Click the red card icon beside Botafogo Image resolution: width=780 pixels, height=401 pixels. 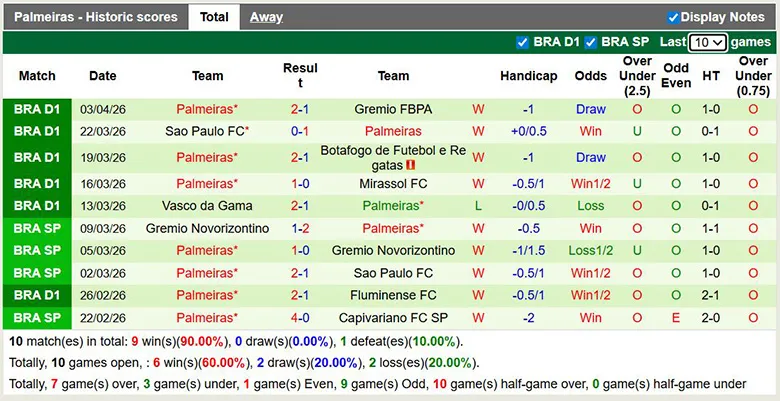point(410,165)
